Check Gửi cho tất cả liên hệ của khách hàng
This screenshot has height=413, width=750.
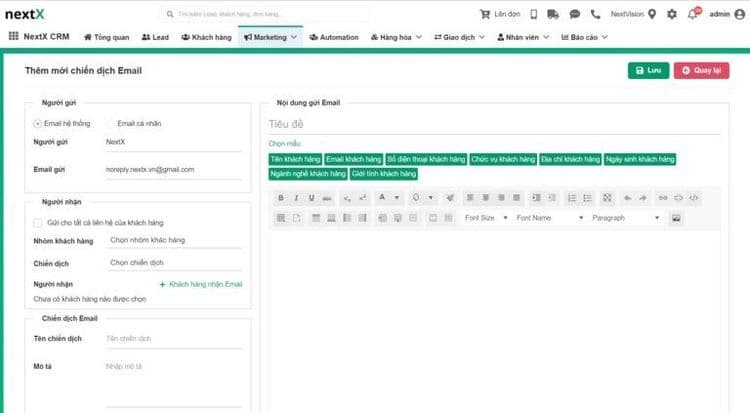[37, 223]
